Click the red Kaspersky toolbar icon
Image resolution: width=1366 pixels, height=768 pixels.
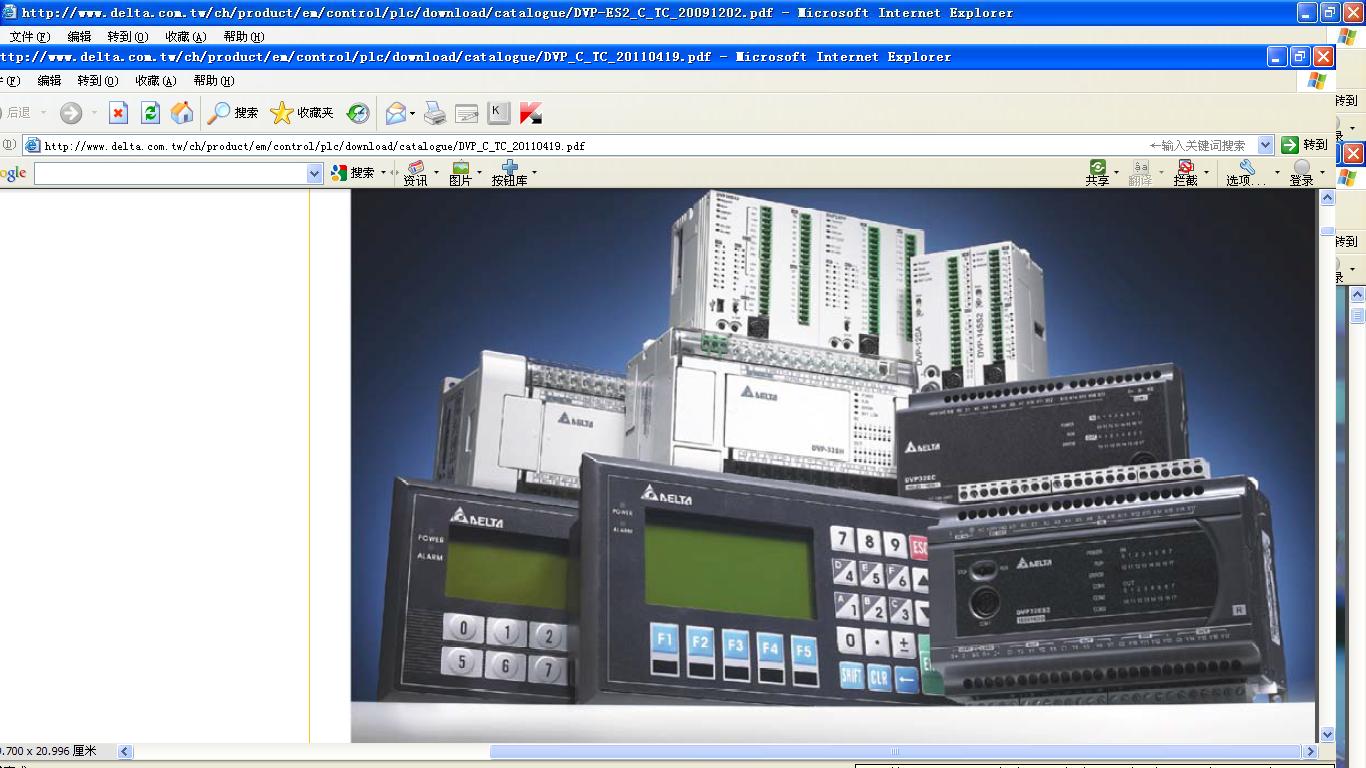click(x=531, y=113)
